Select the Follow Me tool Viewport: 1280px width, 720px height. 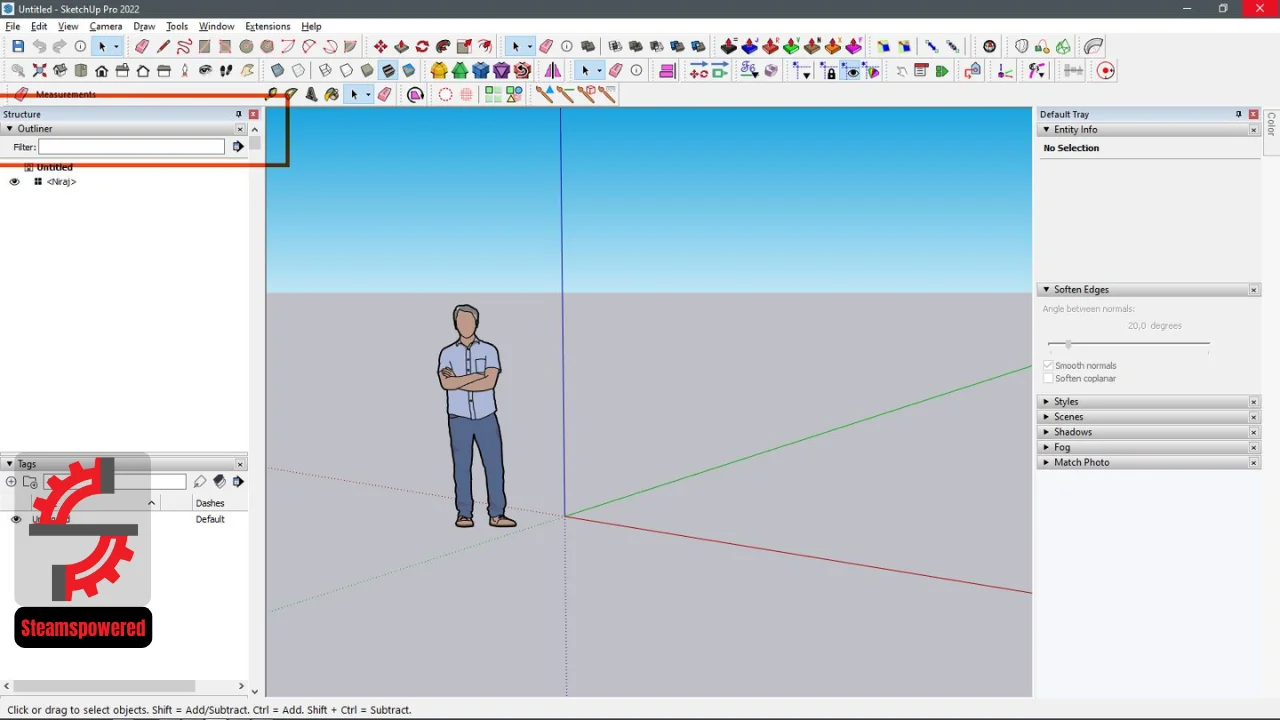click(x=443, y=46)
